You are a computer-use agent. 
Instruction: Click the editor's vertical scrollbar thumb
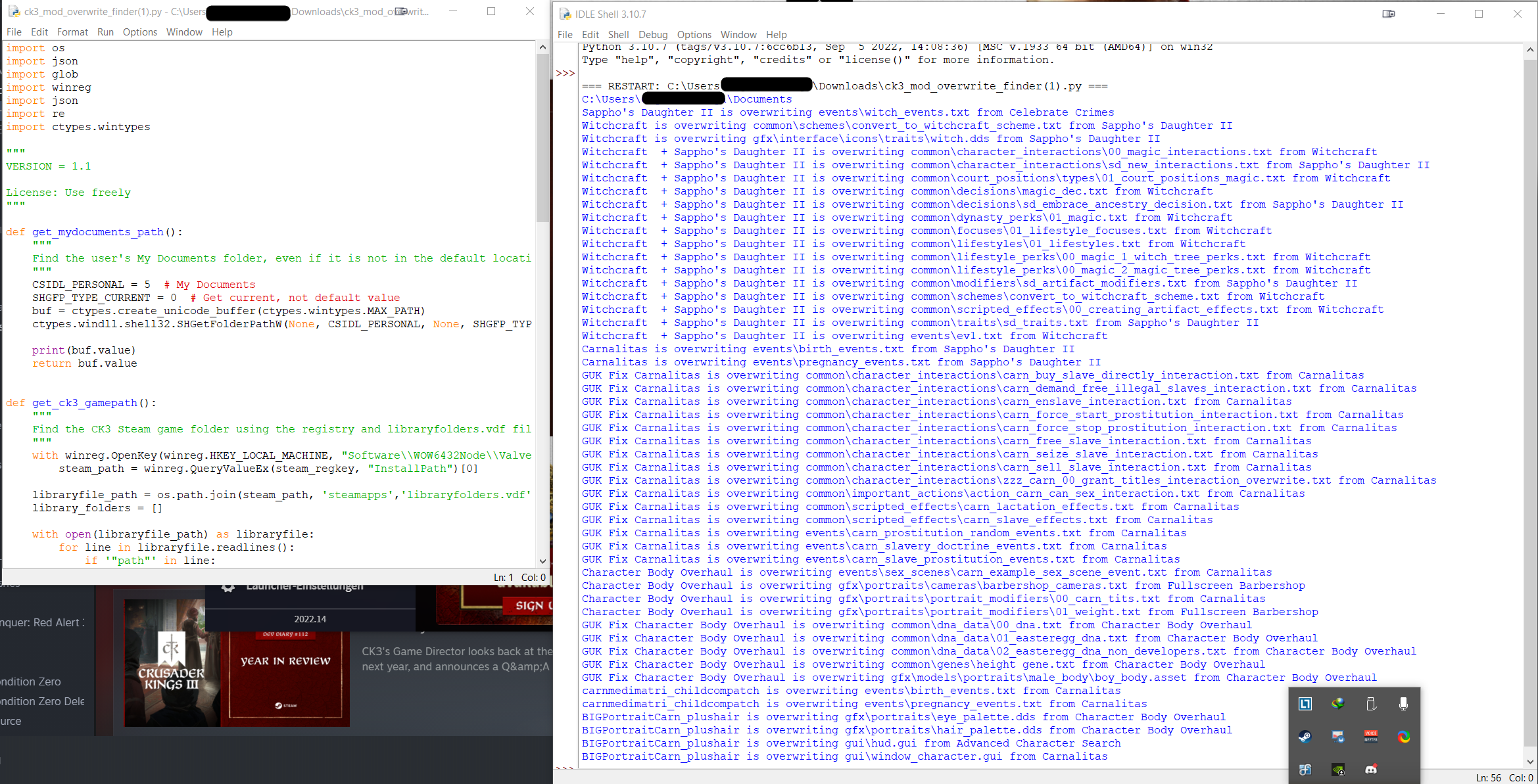click(x=542, y=138)
